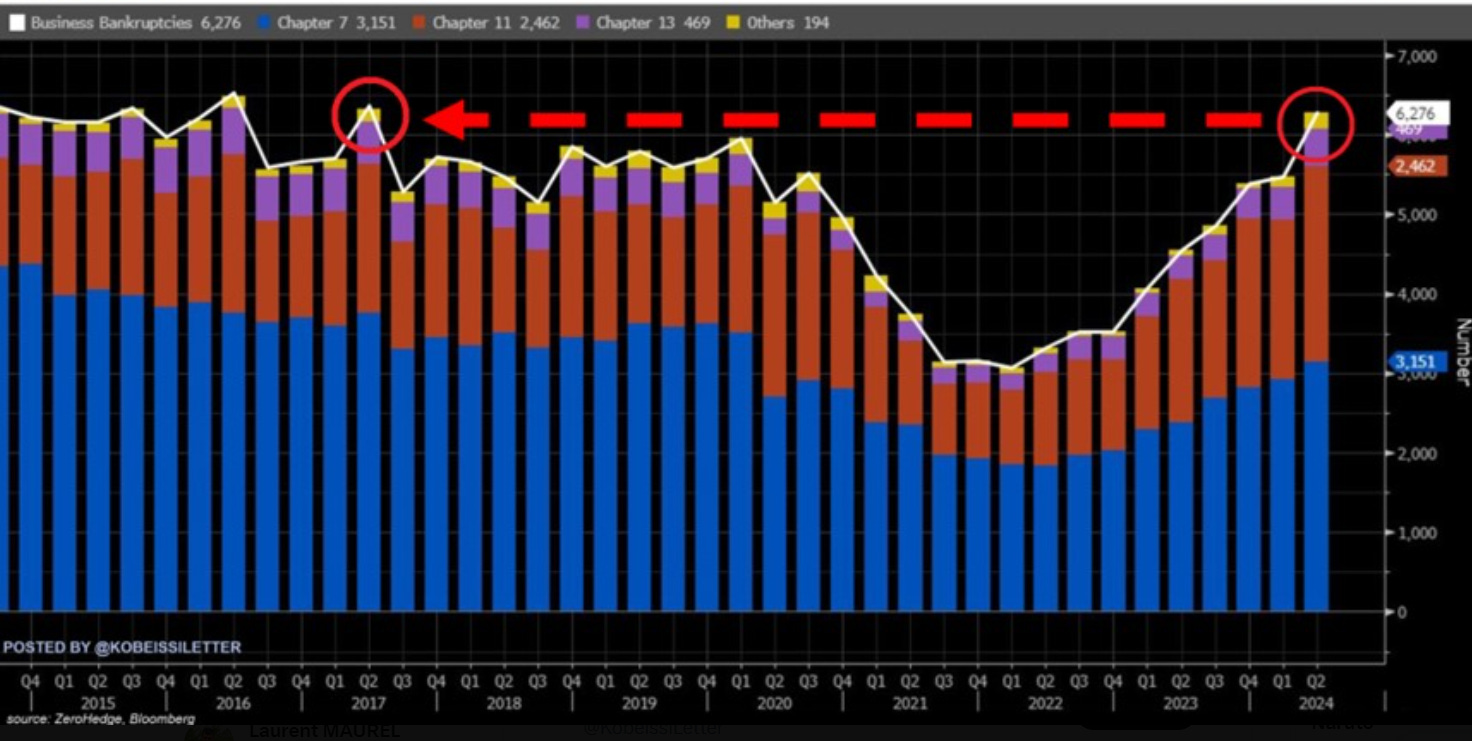Click the 2024 year label on x-axis
This screenshot has height=741, width=1472.
tap(1316, 703)
